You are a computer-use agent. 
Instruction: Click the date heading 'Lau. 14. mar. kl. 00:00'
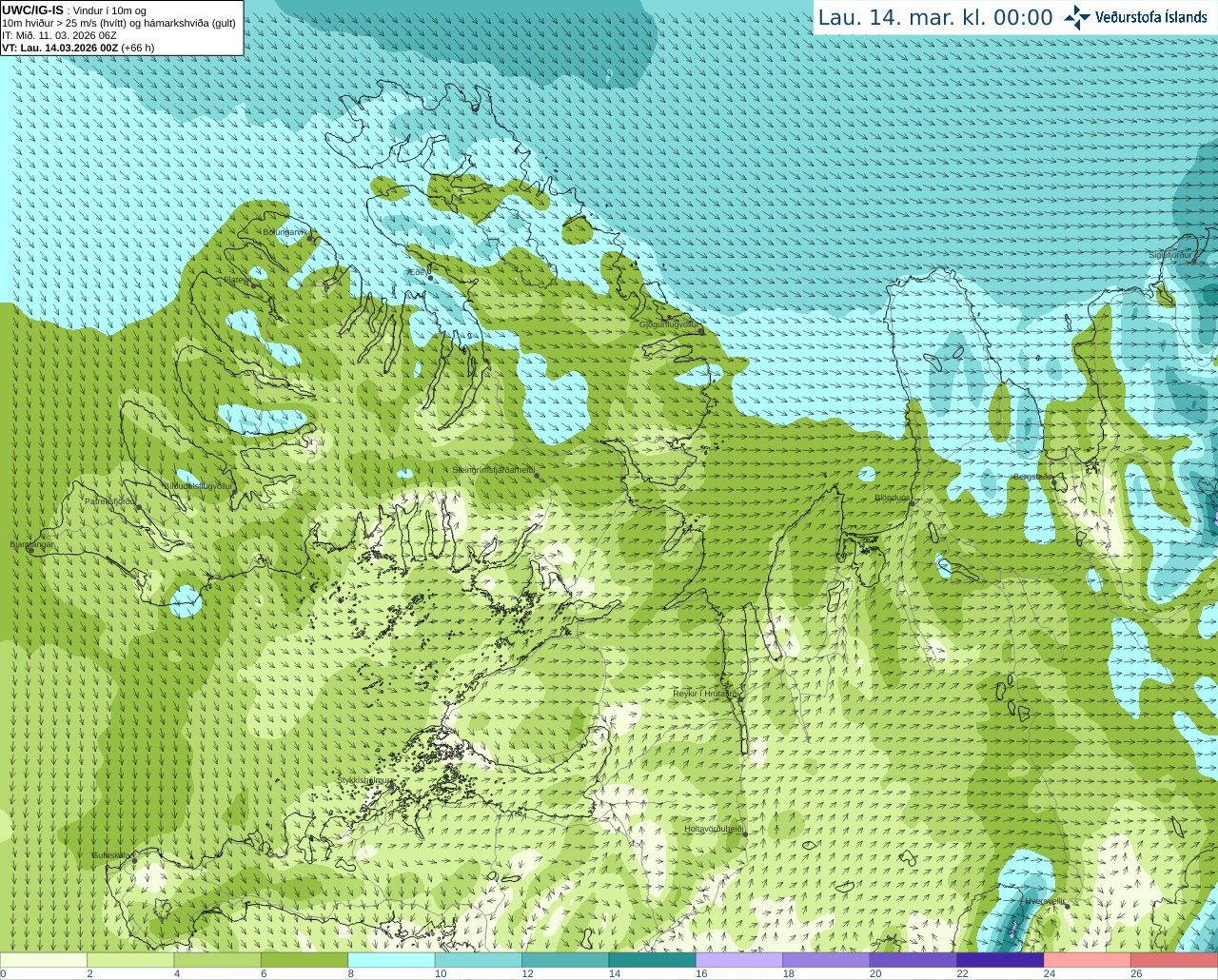tap(935, 18)
